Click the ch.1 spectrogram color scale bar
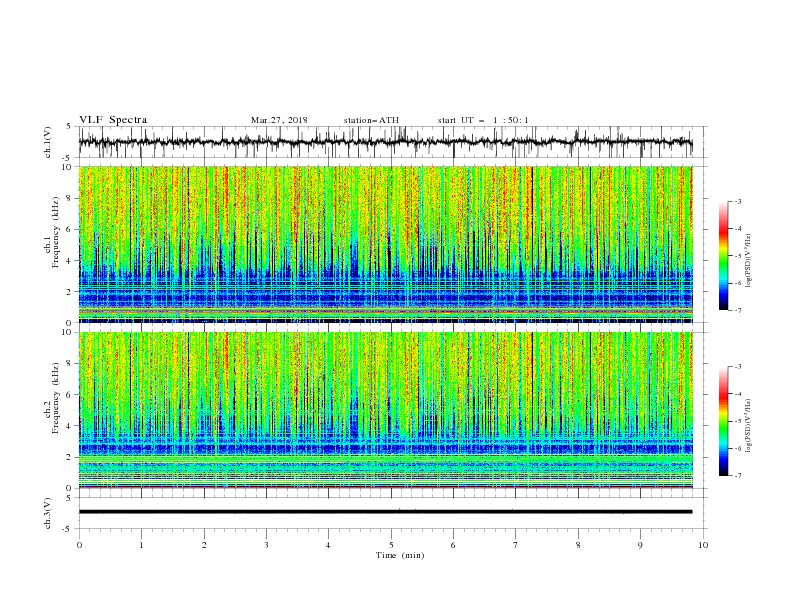 click(723, 256)
